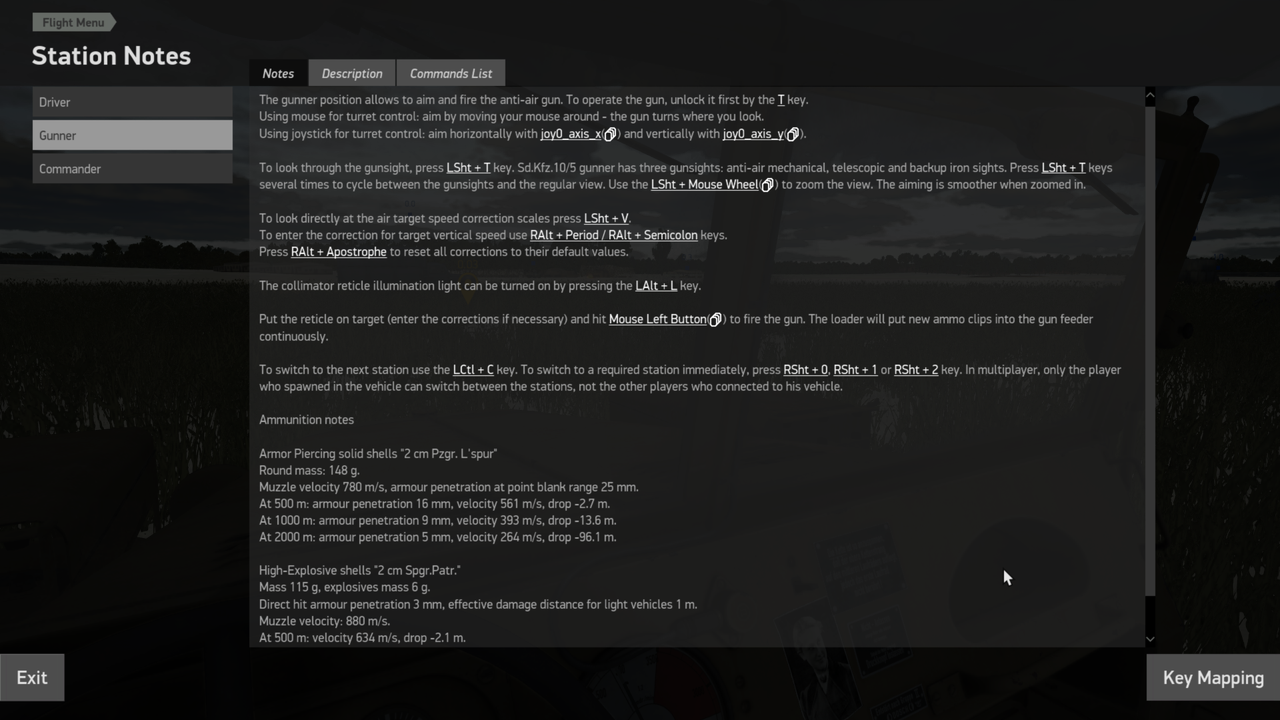The image size is (1280, 720).
Task: Click the Exit button
Action: tap(32, 677)
